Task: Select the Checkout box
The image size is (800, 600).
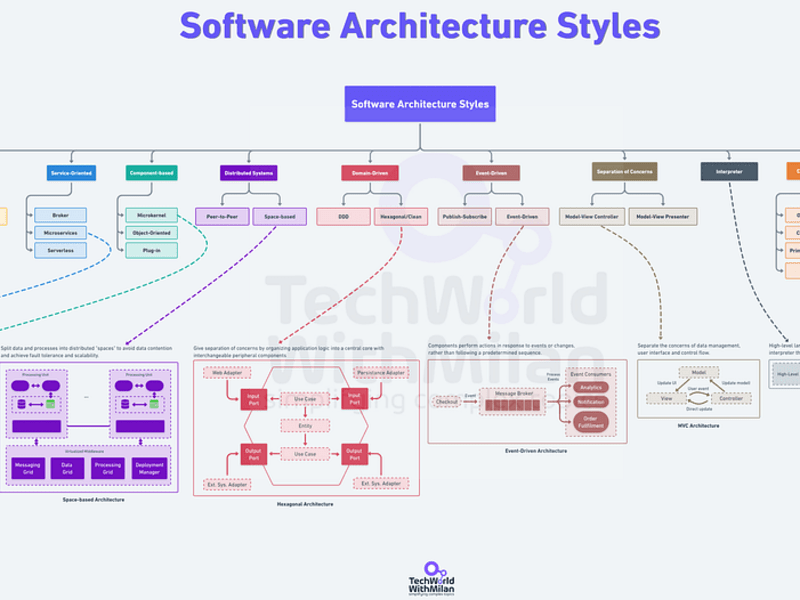Action: pyautogui.click(x=447, y=402)
